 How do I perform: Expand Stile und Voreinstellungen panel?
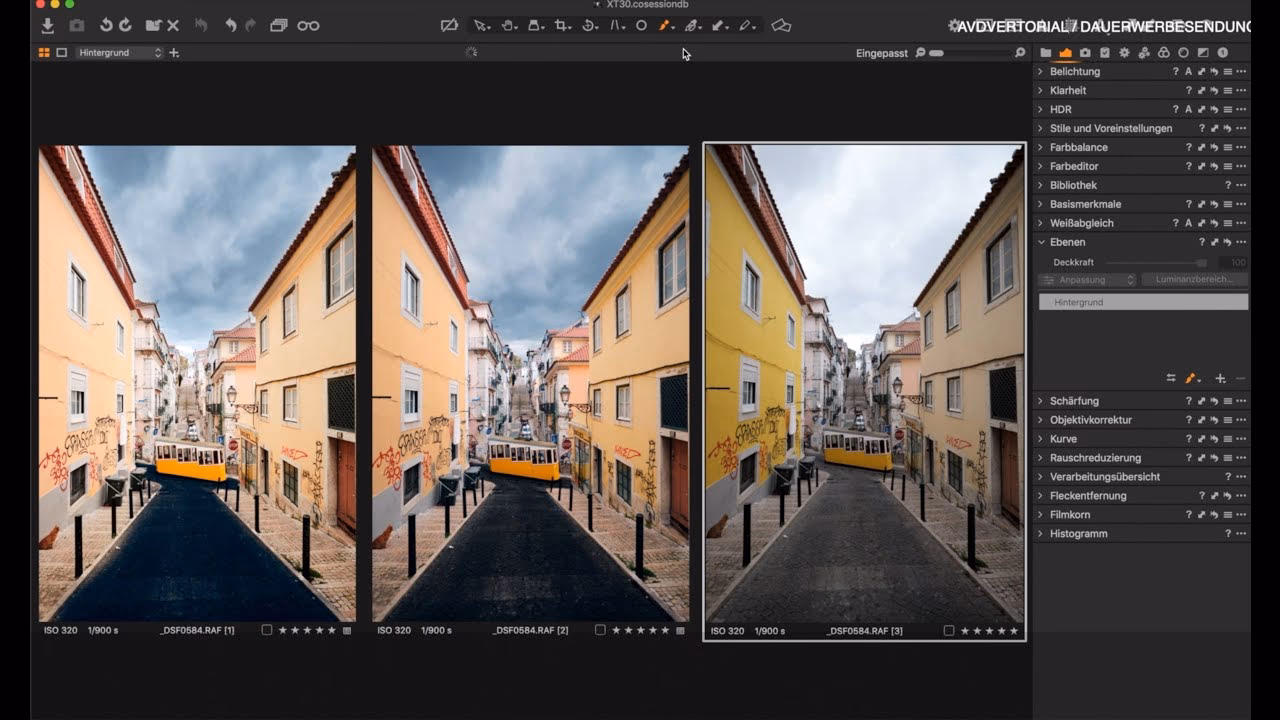pyautogui.click(x=1040, y=128)
